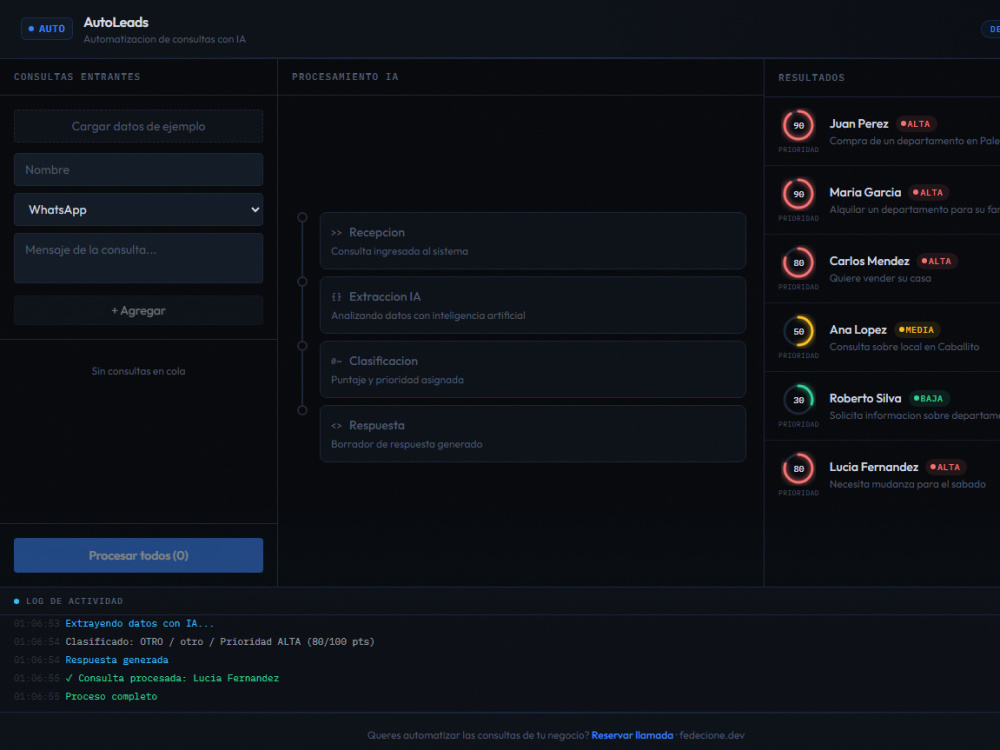Click the Respuesta angle-brackets icon
The image size is (1000, 750).
click(337, 426)
